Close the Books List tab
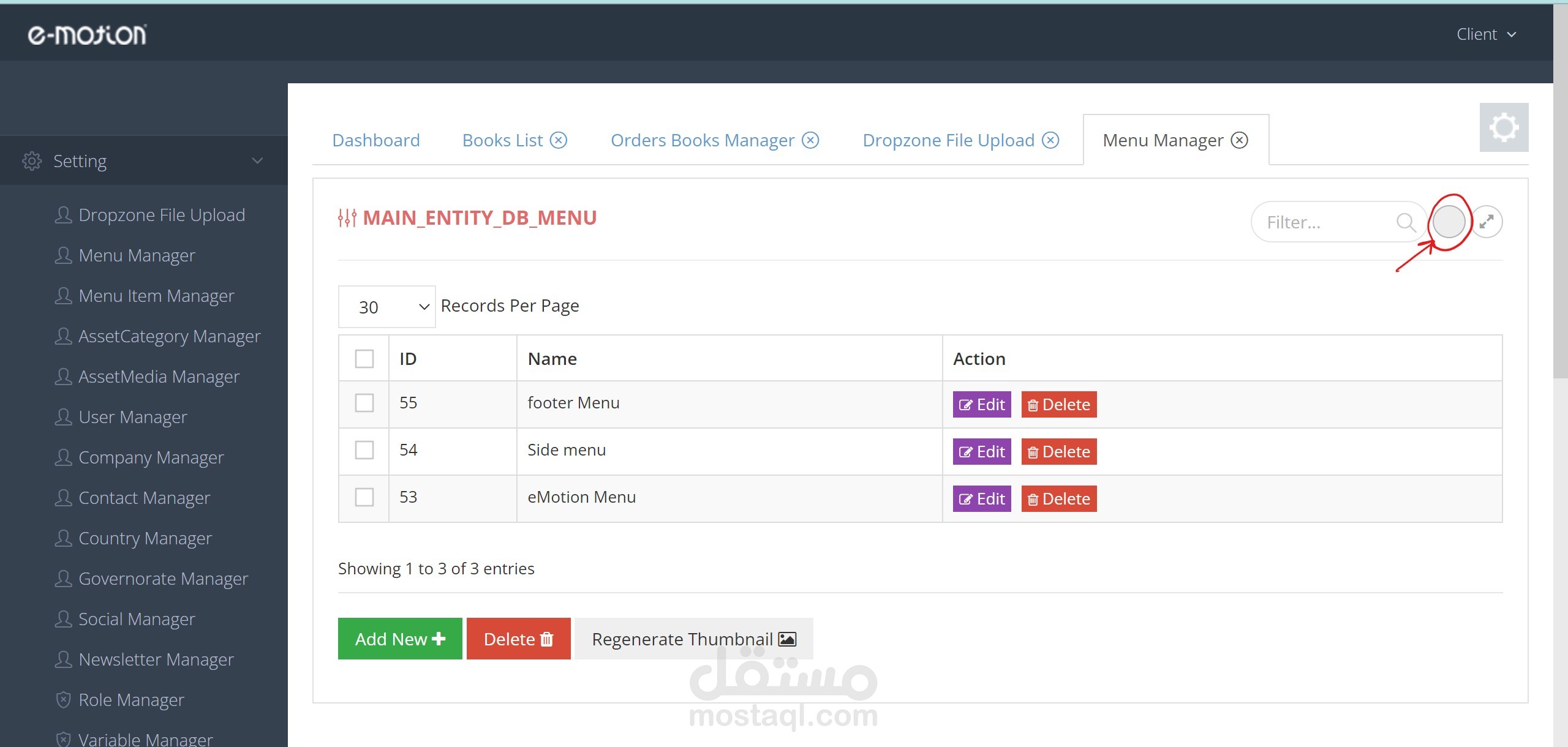1568x747 pixels. click(559, 140)
